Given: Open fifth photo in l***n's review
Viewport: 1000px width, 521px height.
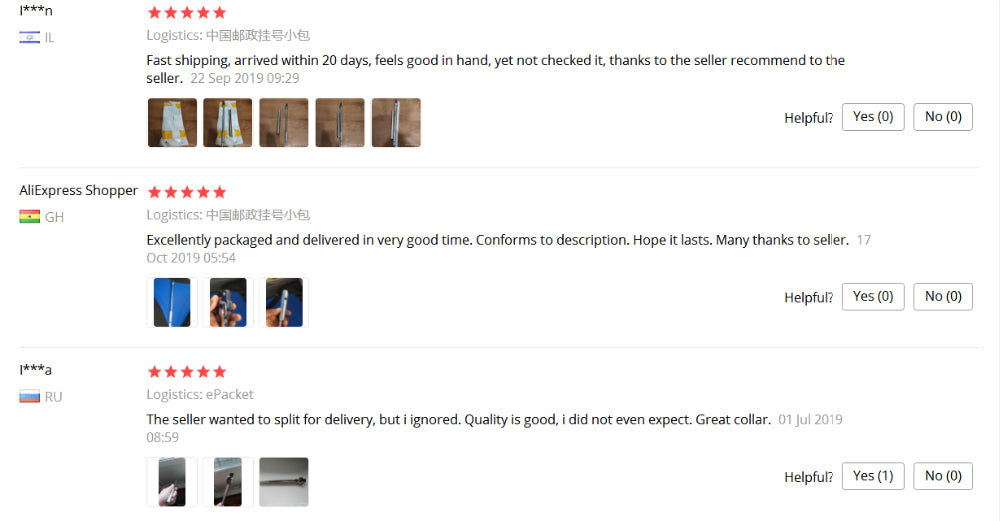Looking at the screenshot, I should (396, 122).
